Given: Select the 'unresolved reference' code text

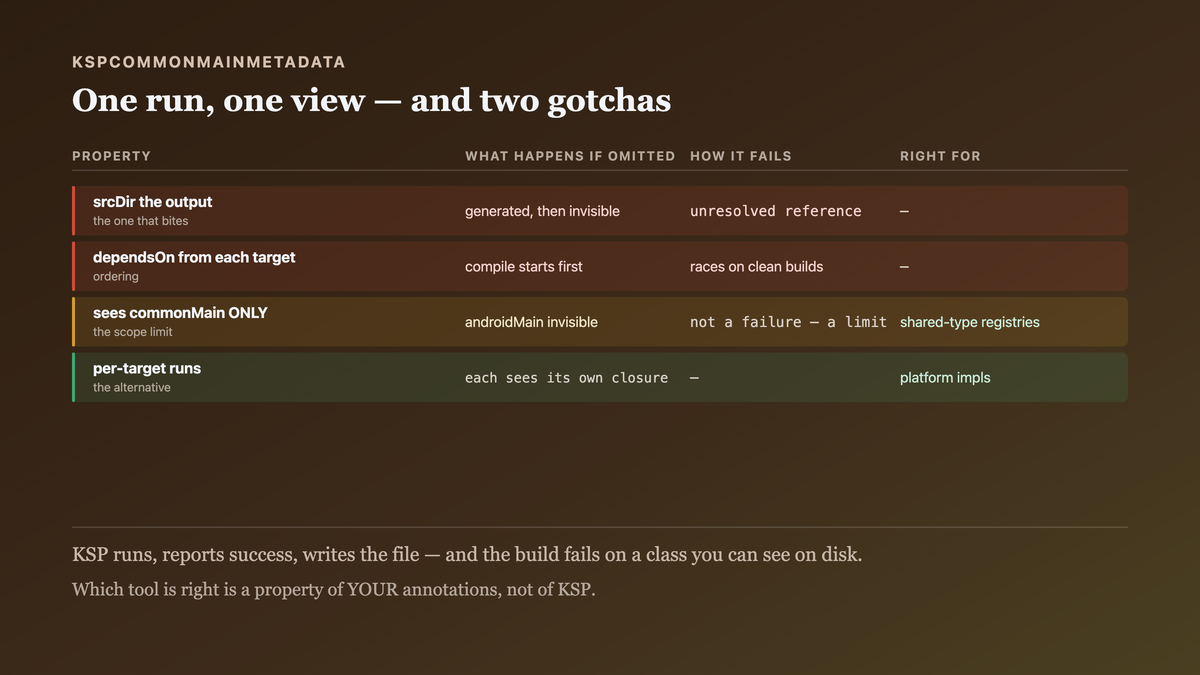Looking at the screenshot, I should 776,211.
